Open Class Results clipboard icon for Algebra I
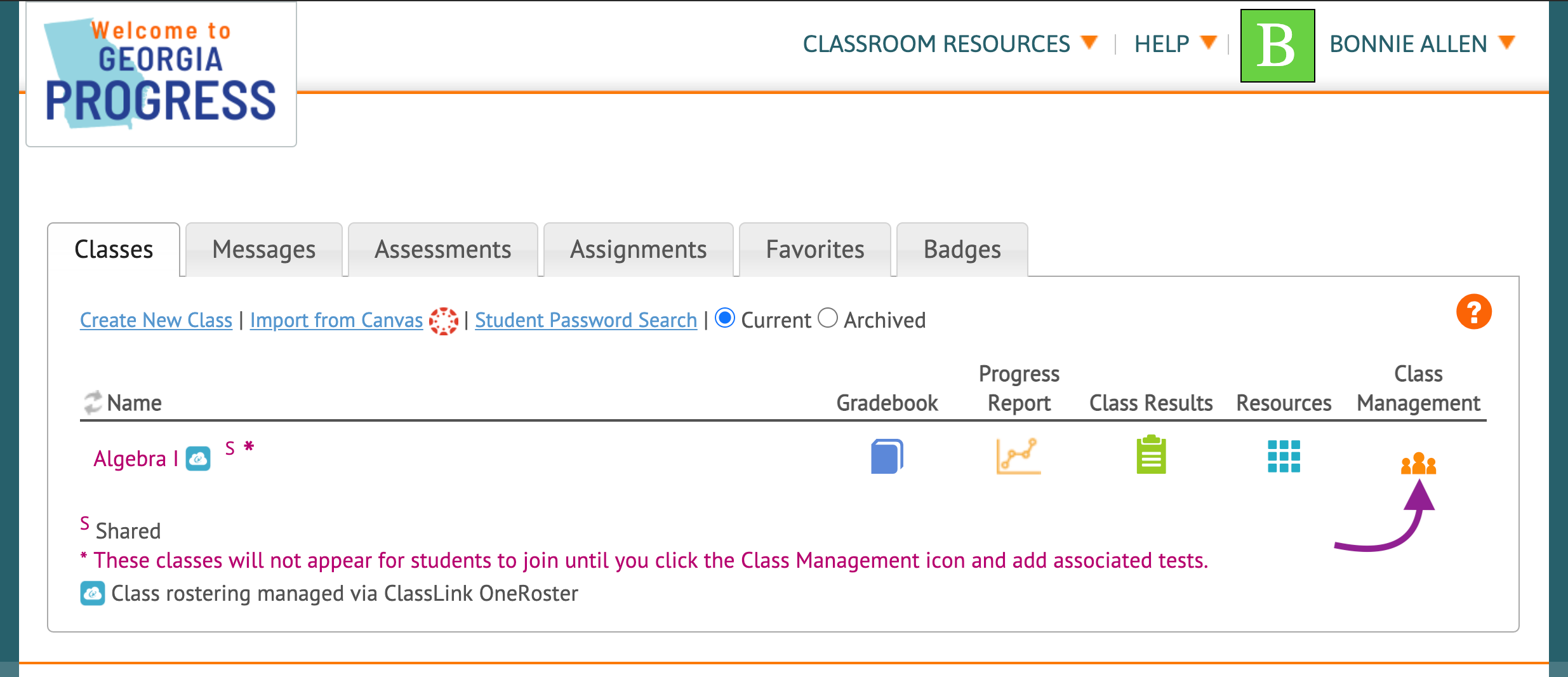The image size is (1568, 677). [x=1151, y=455]
